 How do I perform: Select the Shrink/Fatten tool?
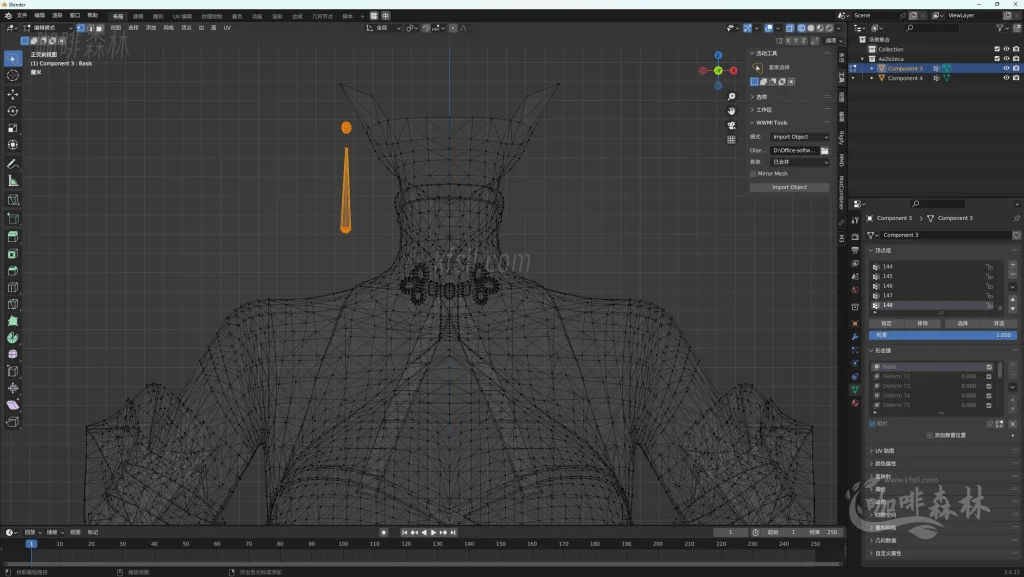point(12,388)
